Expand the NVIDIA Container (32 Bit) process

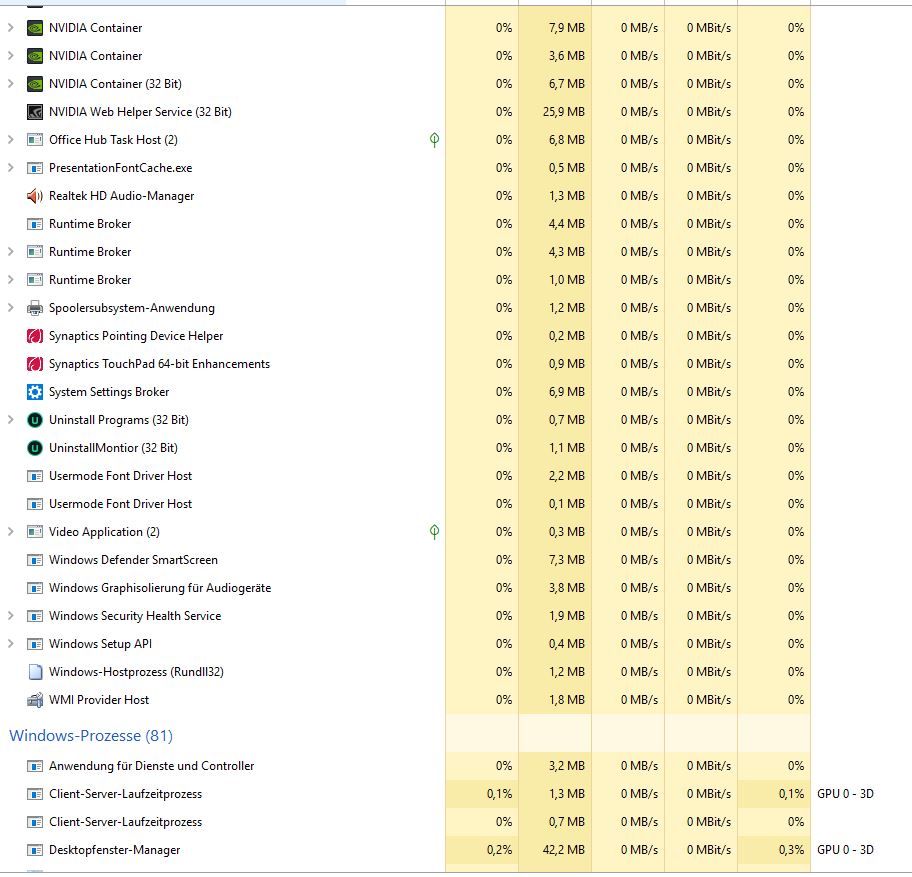click(x=10, y=83)
